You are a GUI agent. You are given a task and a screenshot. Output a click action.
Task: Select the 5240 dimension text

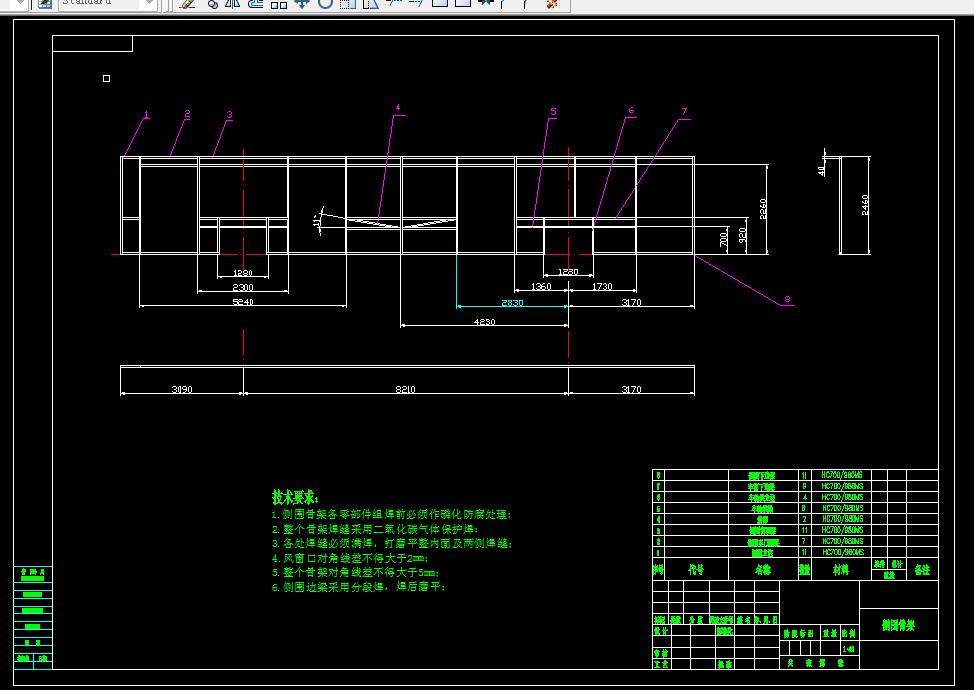point(243,302)
